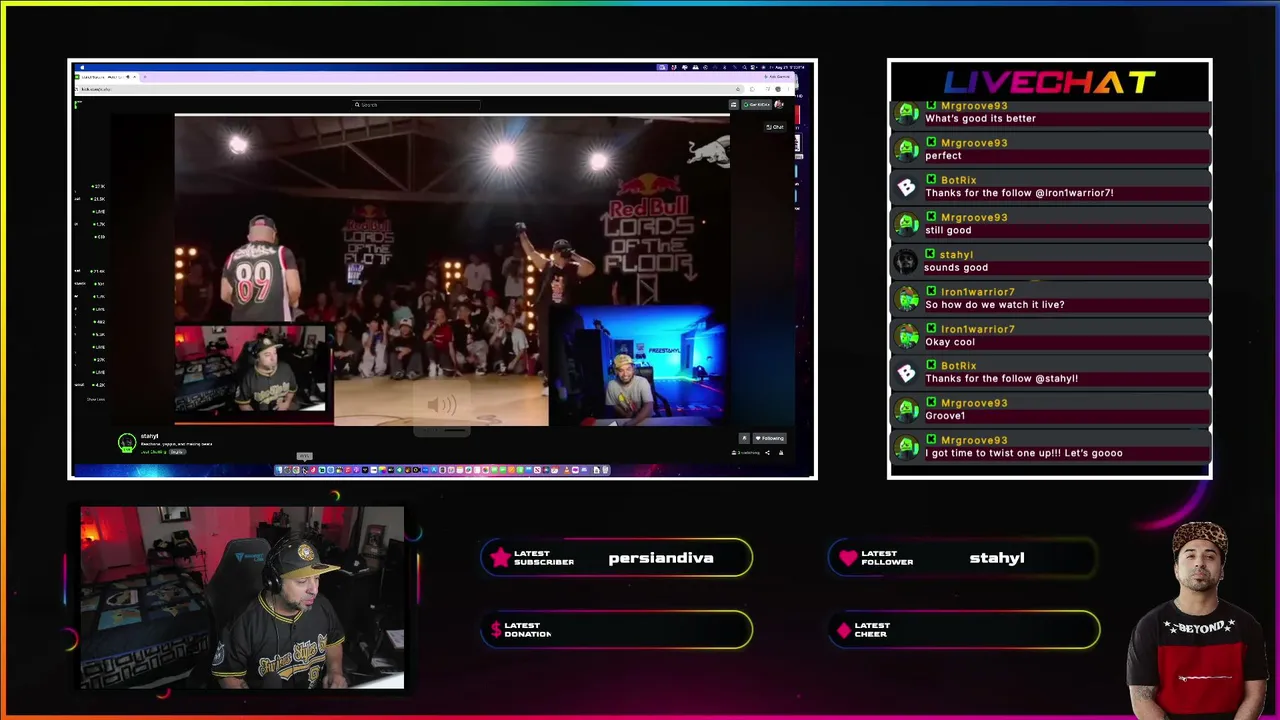Click the Latest Donation dollar icon

pos(496,630)
